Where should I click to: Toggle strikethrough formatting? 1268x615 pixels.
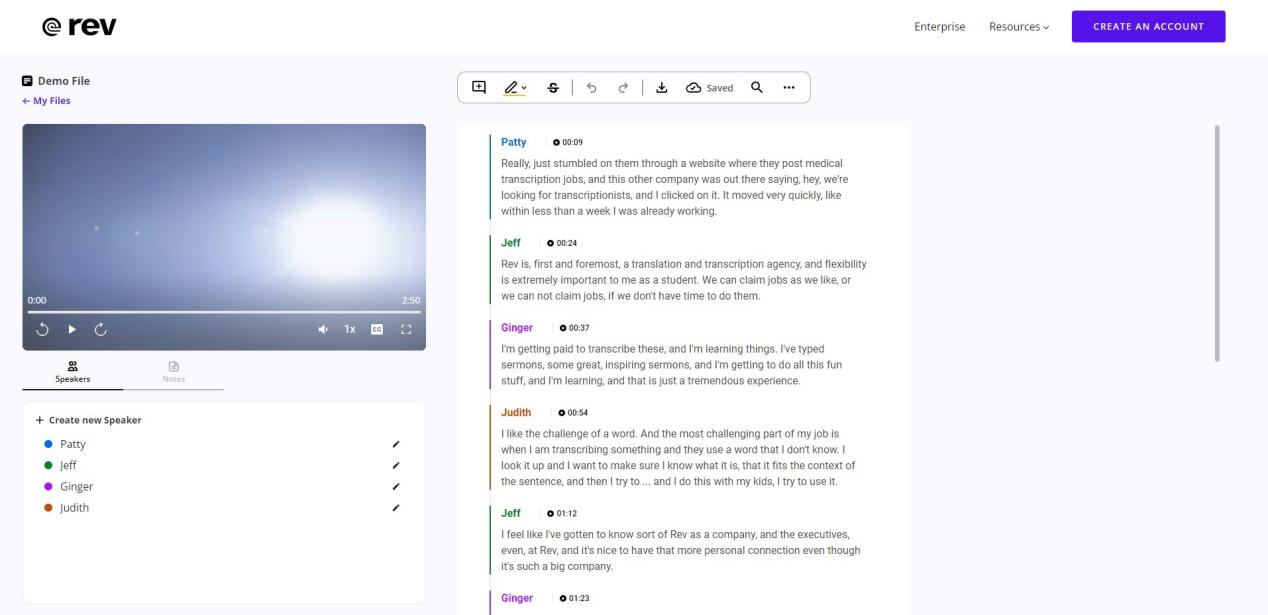click(553, 88)
